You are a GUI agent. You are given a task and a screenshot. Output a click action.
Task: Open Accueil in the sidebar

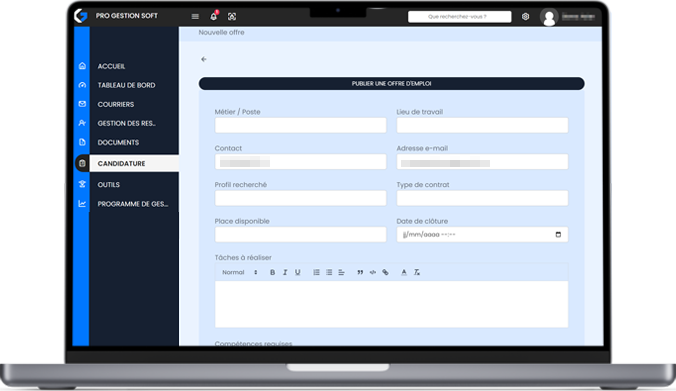coord(111,66)
